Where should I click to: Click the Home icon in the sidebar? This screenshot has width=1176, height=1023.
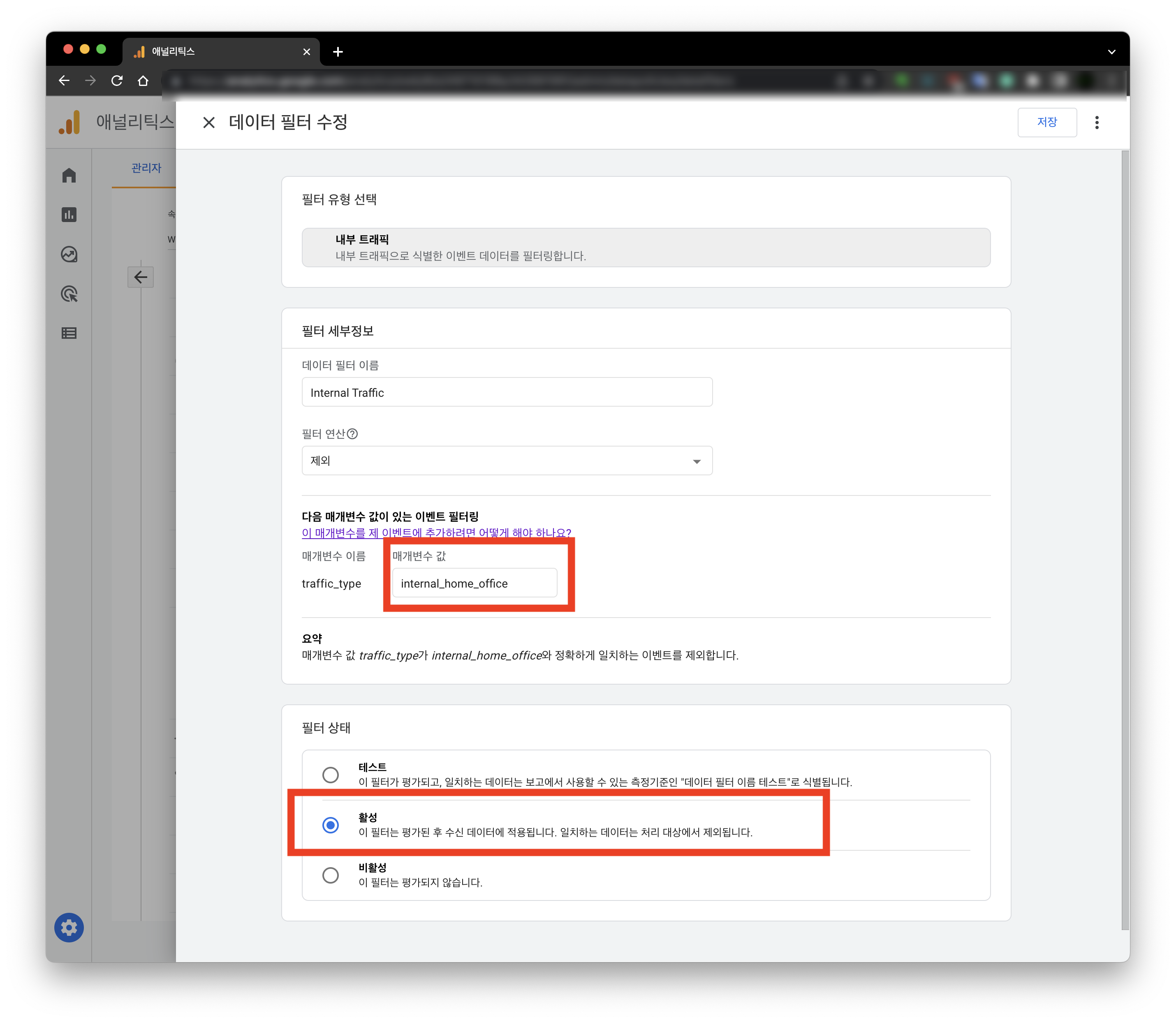pos(69,175)
